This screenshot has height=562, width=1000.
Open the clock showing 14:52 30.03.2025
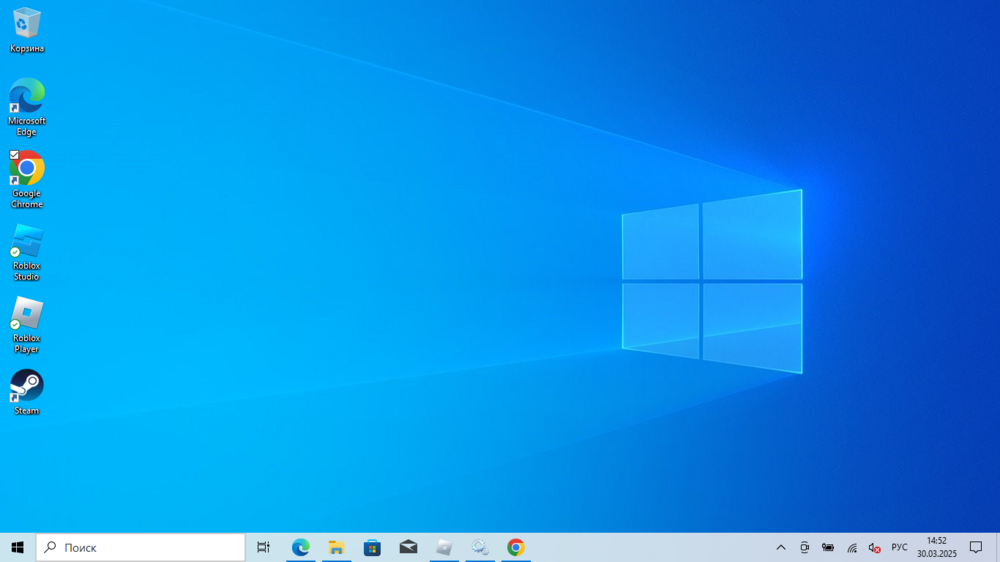[936, 547]
